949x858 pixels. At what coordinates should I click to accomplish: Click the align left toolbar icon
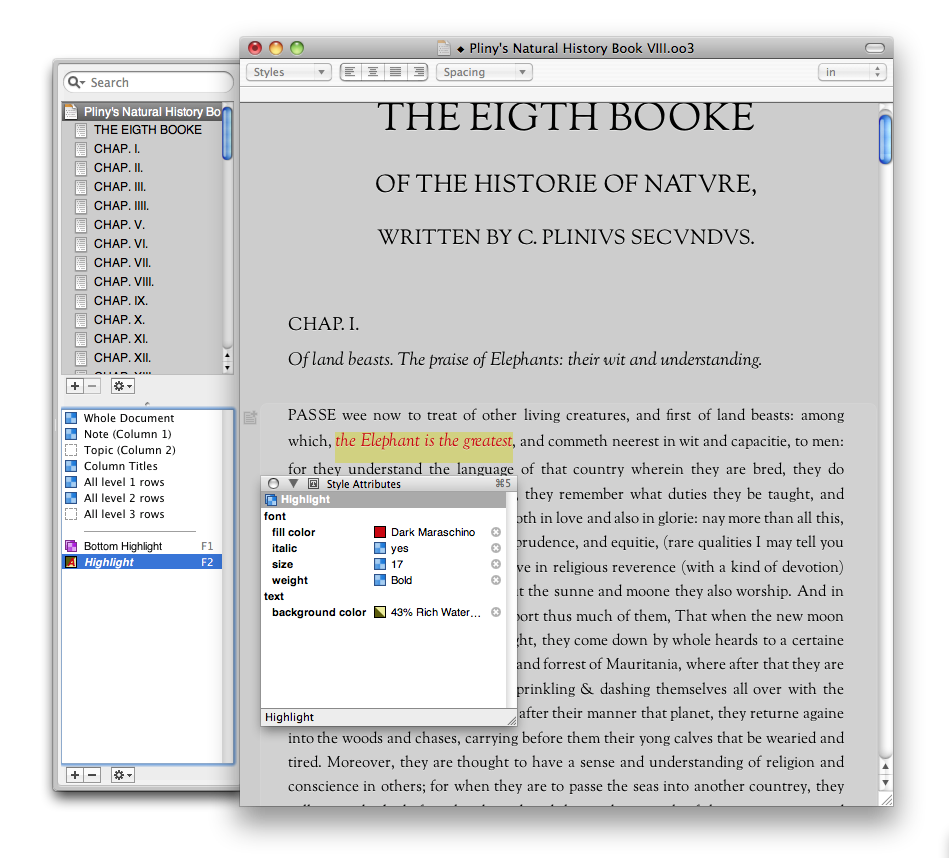coord(351,72)
